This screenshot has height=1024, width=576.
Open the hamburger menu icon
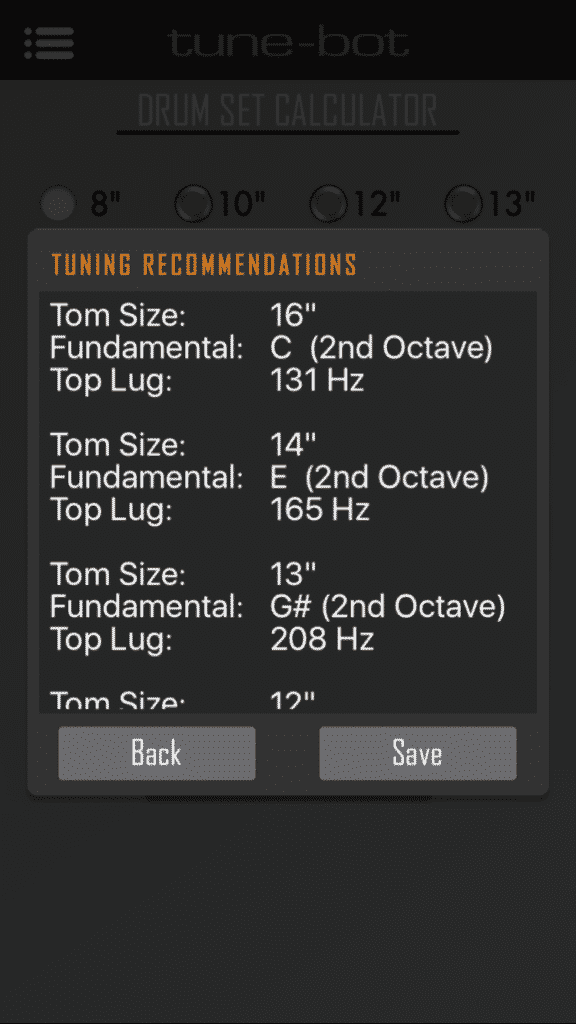point(48,43)
